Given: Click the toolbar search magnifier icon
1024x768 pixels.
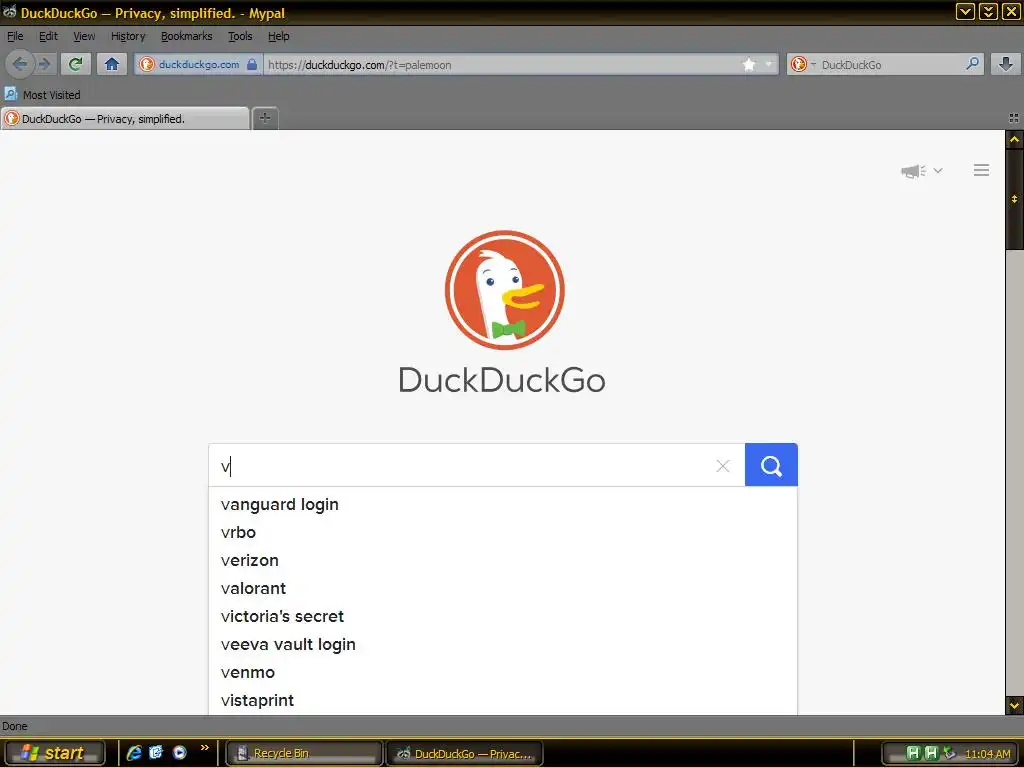Looking at the screenshot, I should pyautogui.click(x=972, y=63).
